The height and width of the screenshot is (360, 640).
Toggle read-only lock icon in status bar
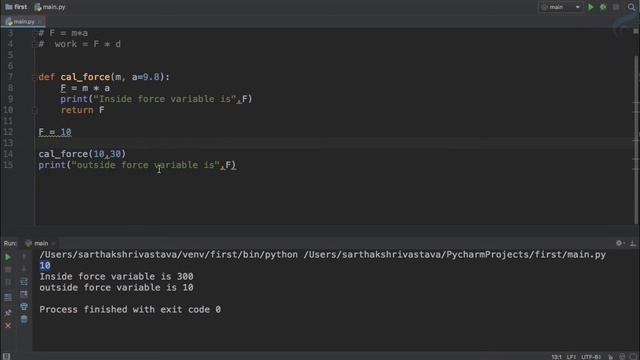pos(611,357)
